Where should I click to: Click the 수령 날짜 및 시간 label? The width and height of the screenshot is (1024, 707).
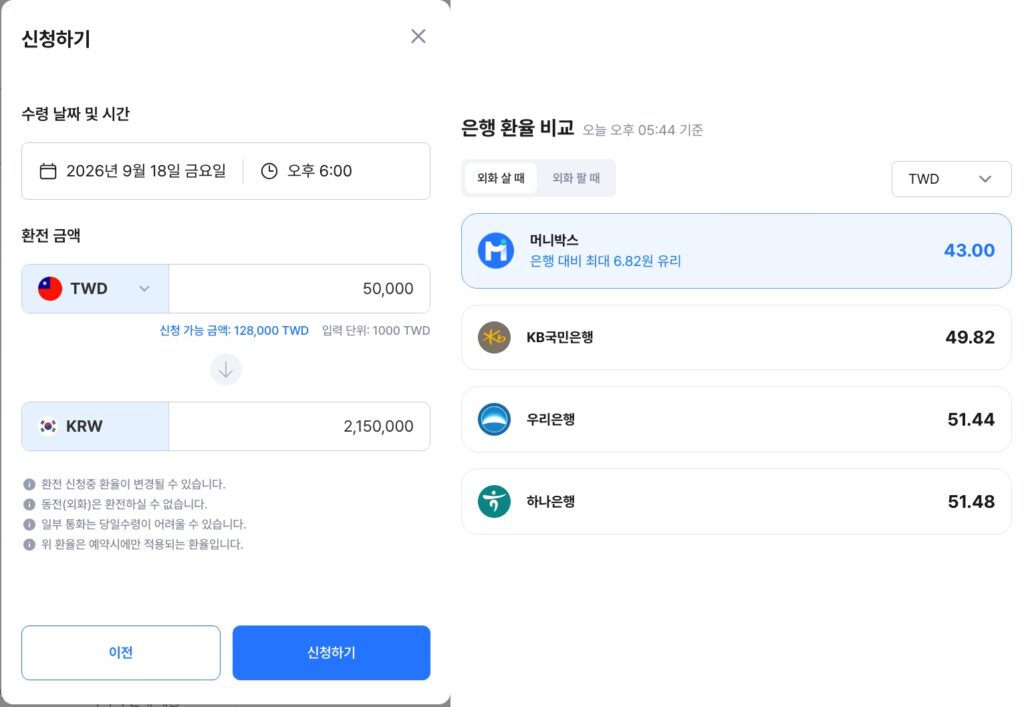coord(76,114)
